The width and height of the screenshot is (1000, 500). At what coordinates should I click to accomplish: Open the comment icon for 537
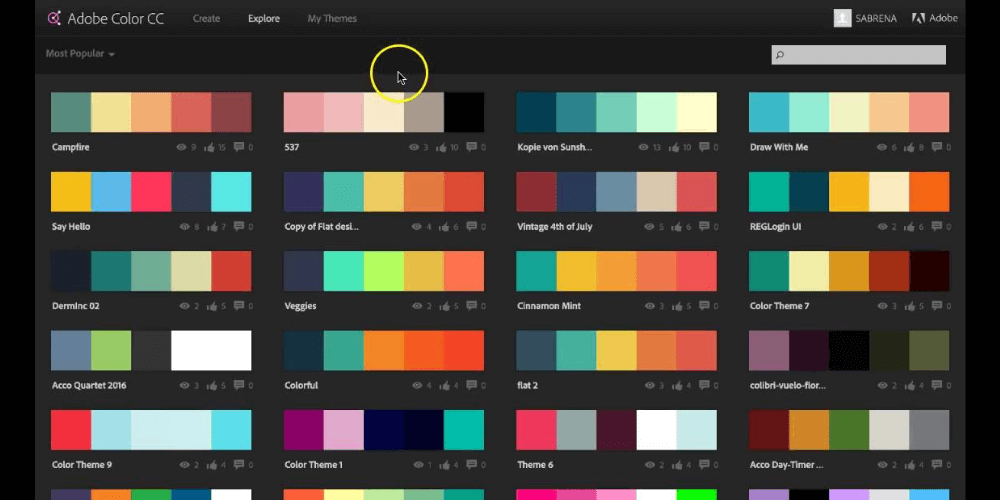[471, 147]
